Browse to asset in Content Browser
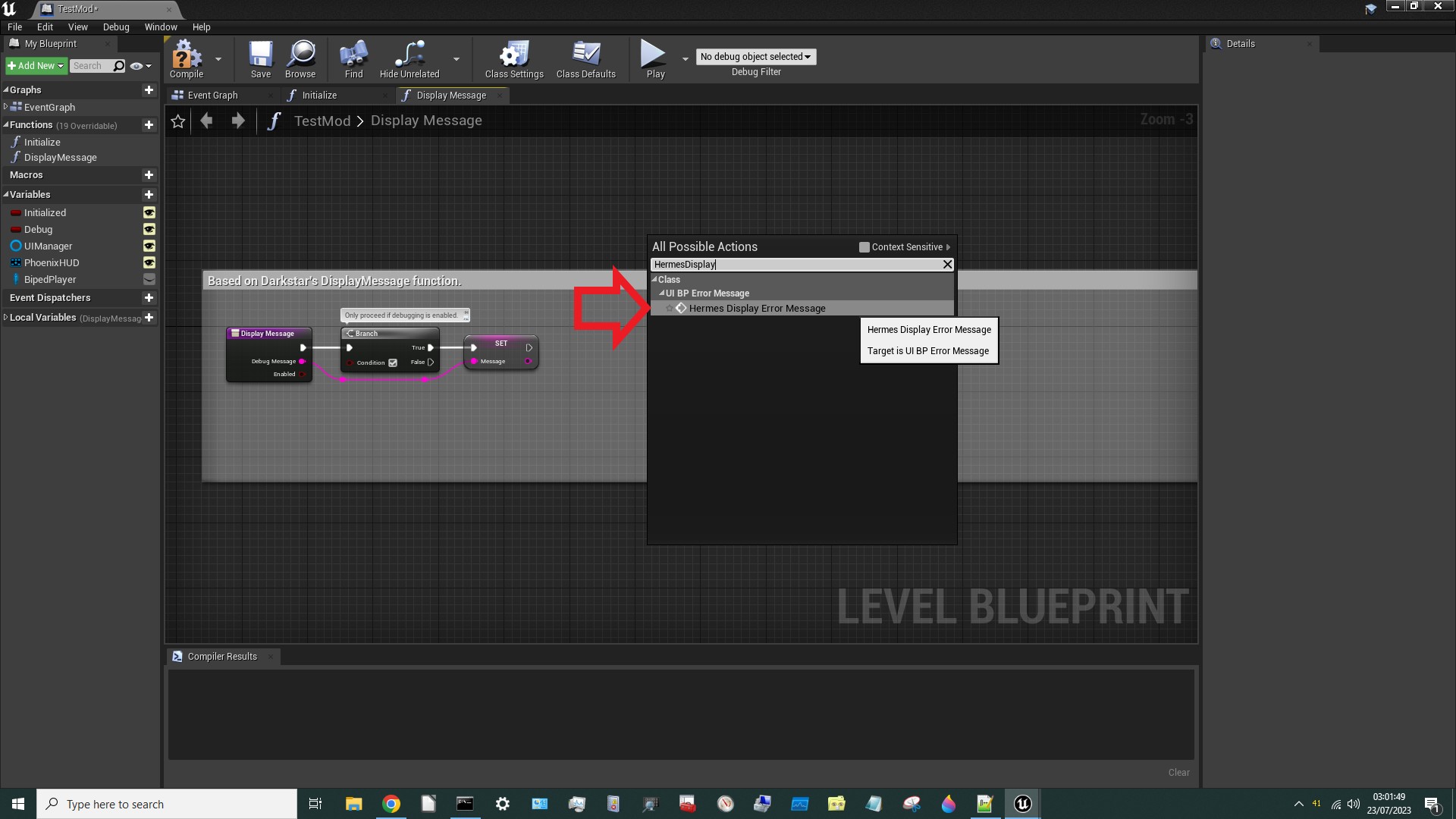 (300, 59)
